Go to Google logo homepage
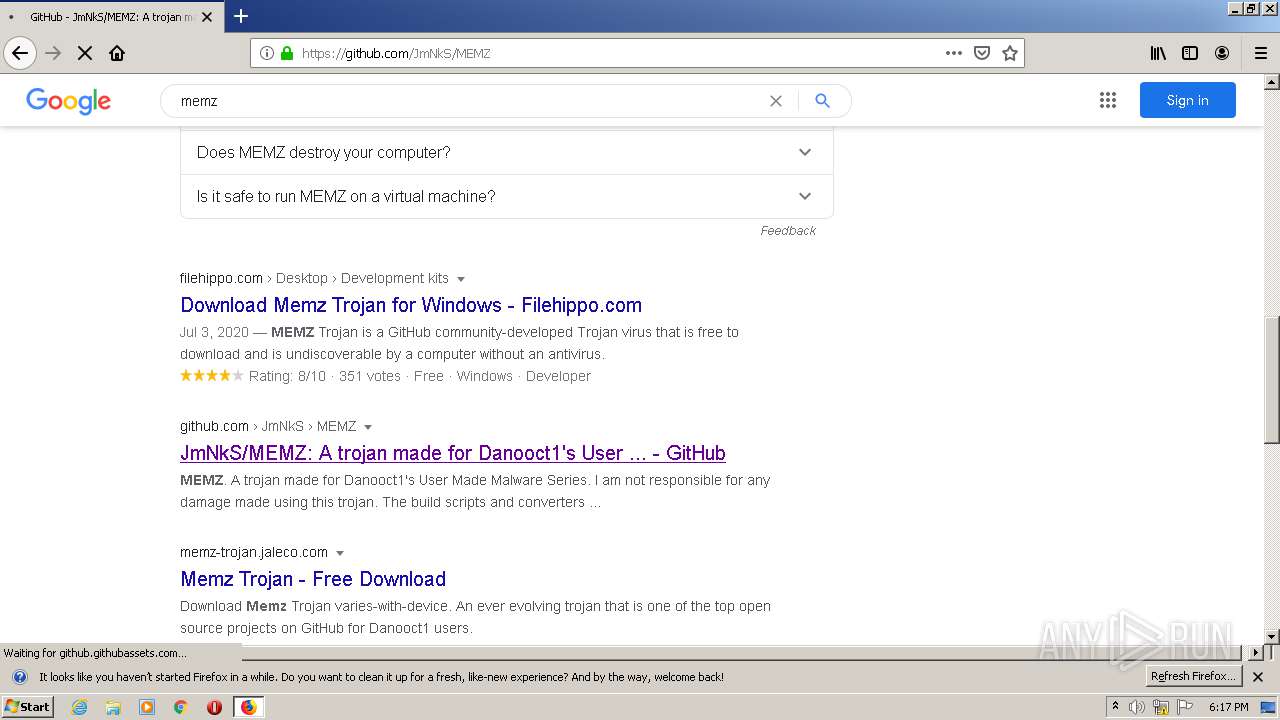 68,101
